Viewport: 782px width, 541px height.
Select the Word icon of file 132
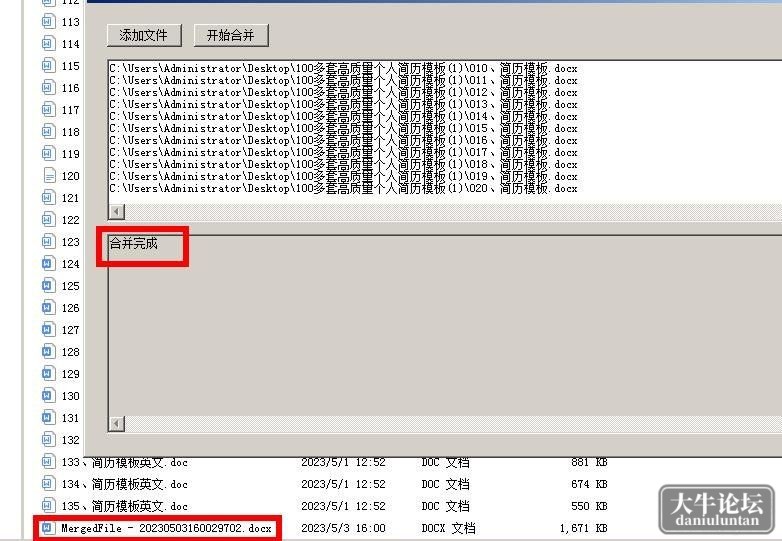click(48, 439)
